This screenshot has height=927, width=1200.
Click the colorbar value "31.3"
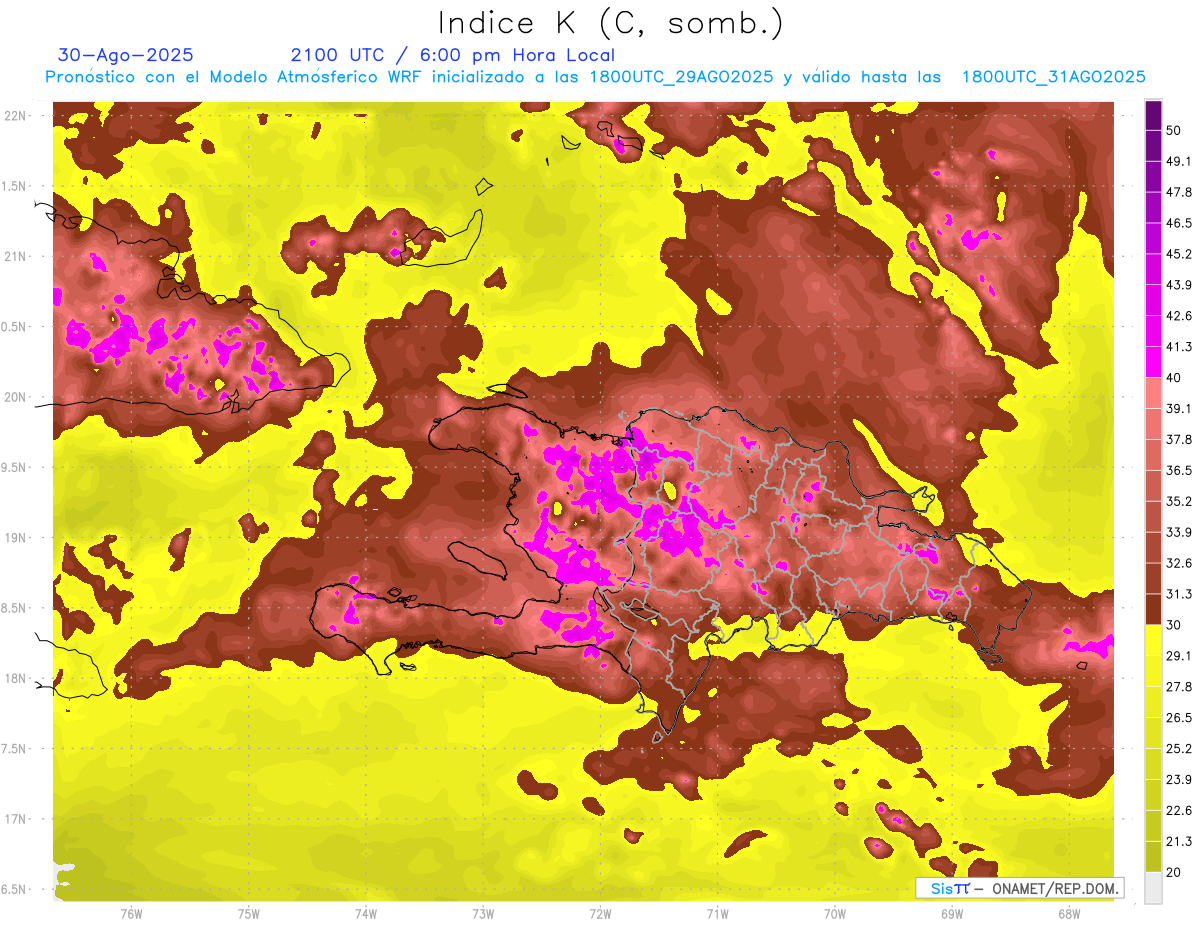click(1179, 594)
